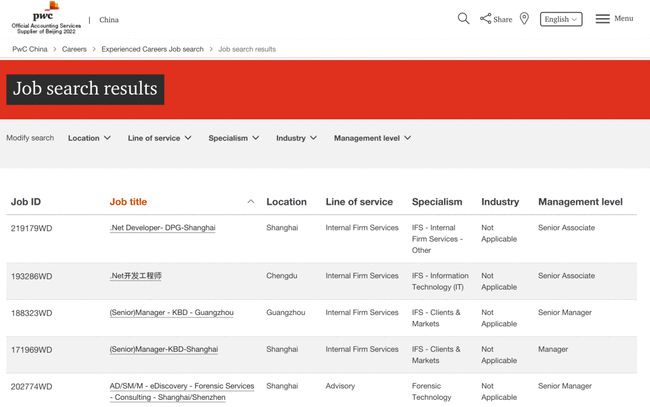Open (Senior)Manager - KBD - Guangzhou job
Viewport: 650px width, 407px height.
pyautogui.click(x=172, y=313)
